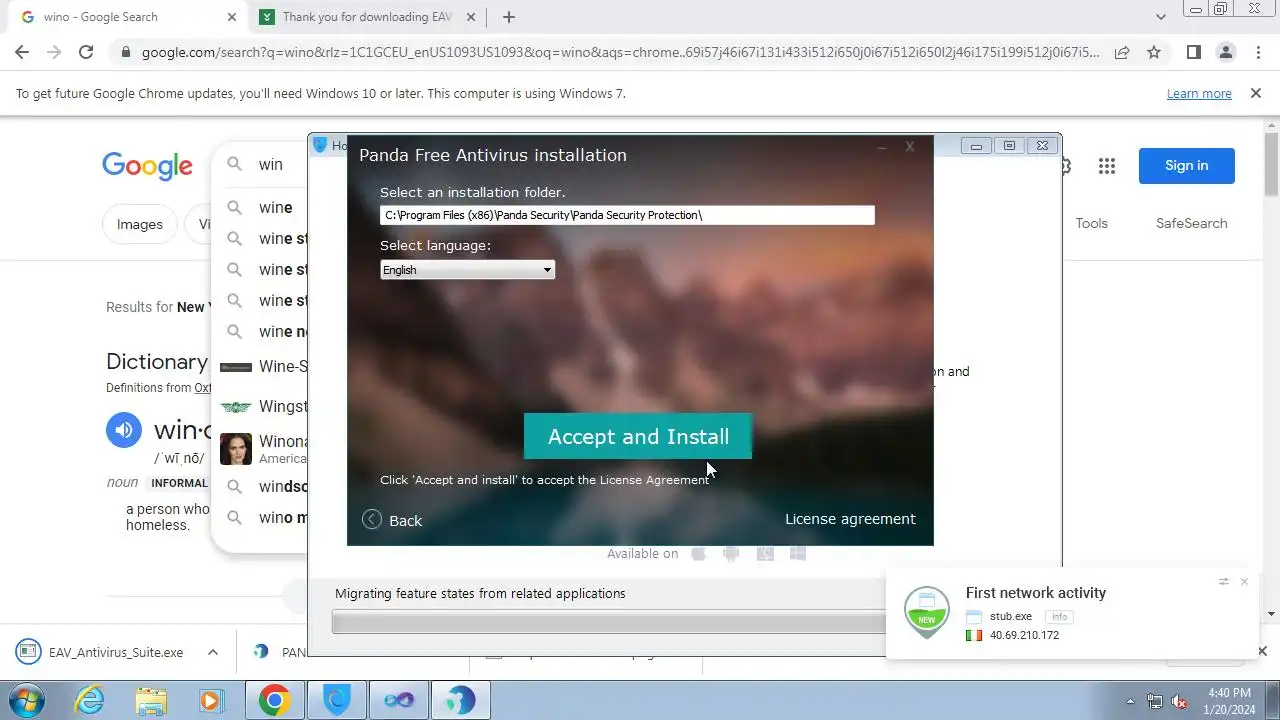Launch Internet Explorer from the taskbar

(90, 700)
